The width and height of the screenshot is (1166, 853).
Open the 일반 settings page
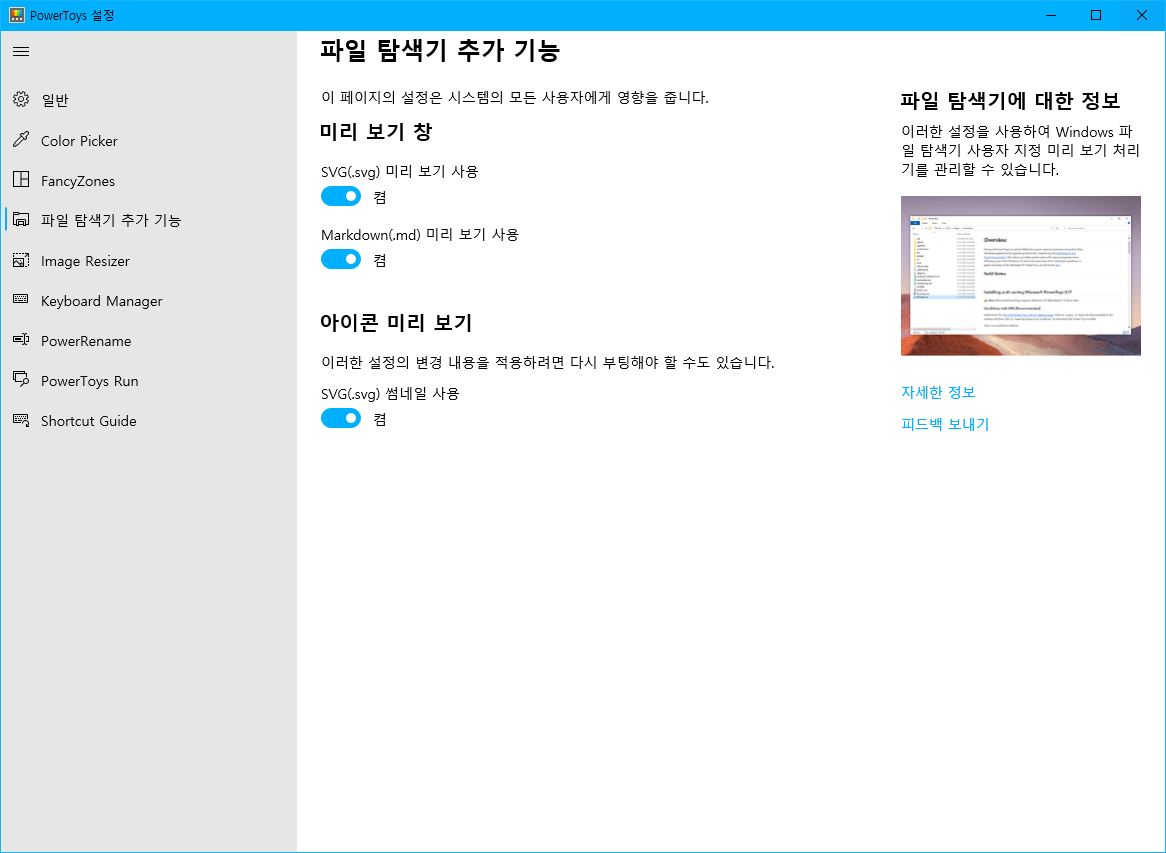pos(149,100)
